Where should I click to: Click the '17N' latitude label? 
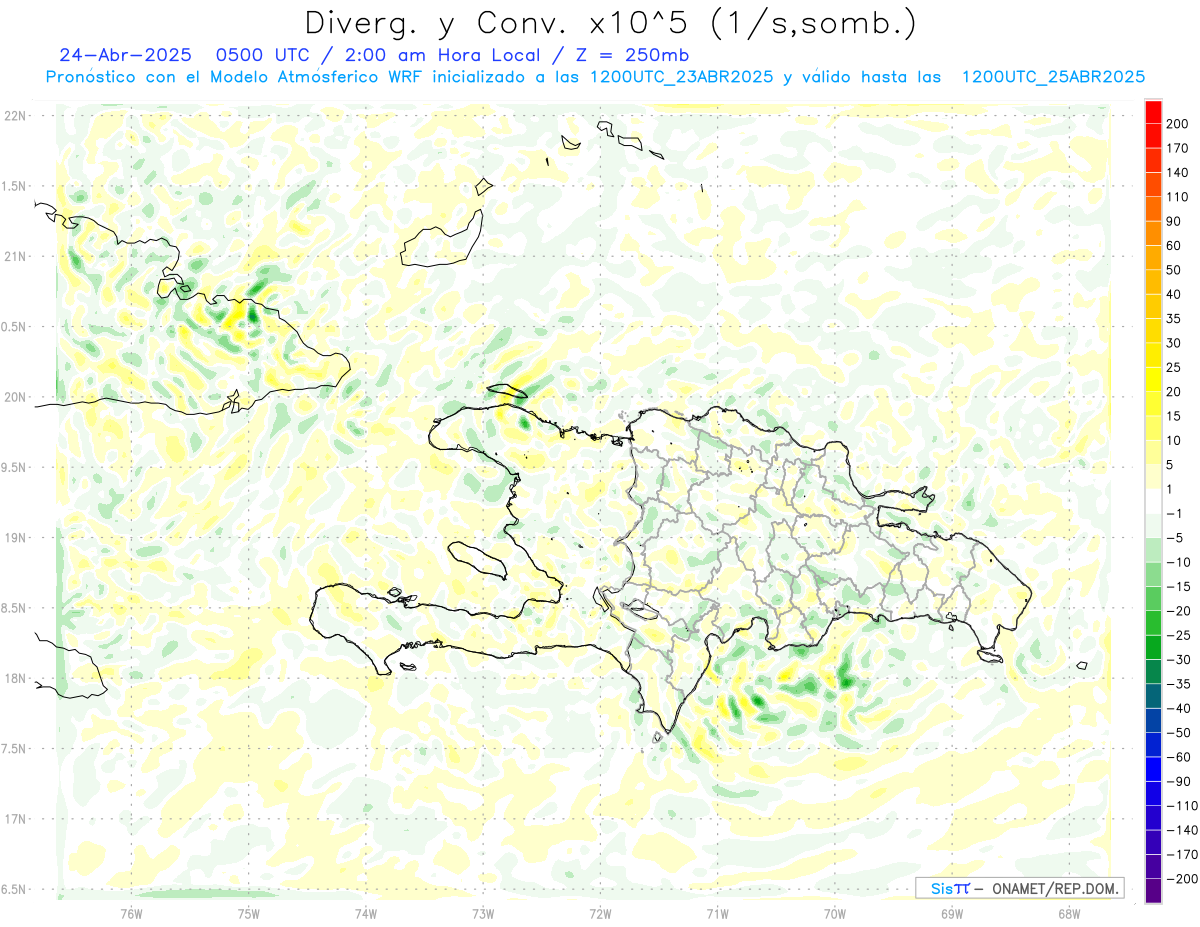15,819
